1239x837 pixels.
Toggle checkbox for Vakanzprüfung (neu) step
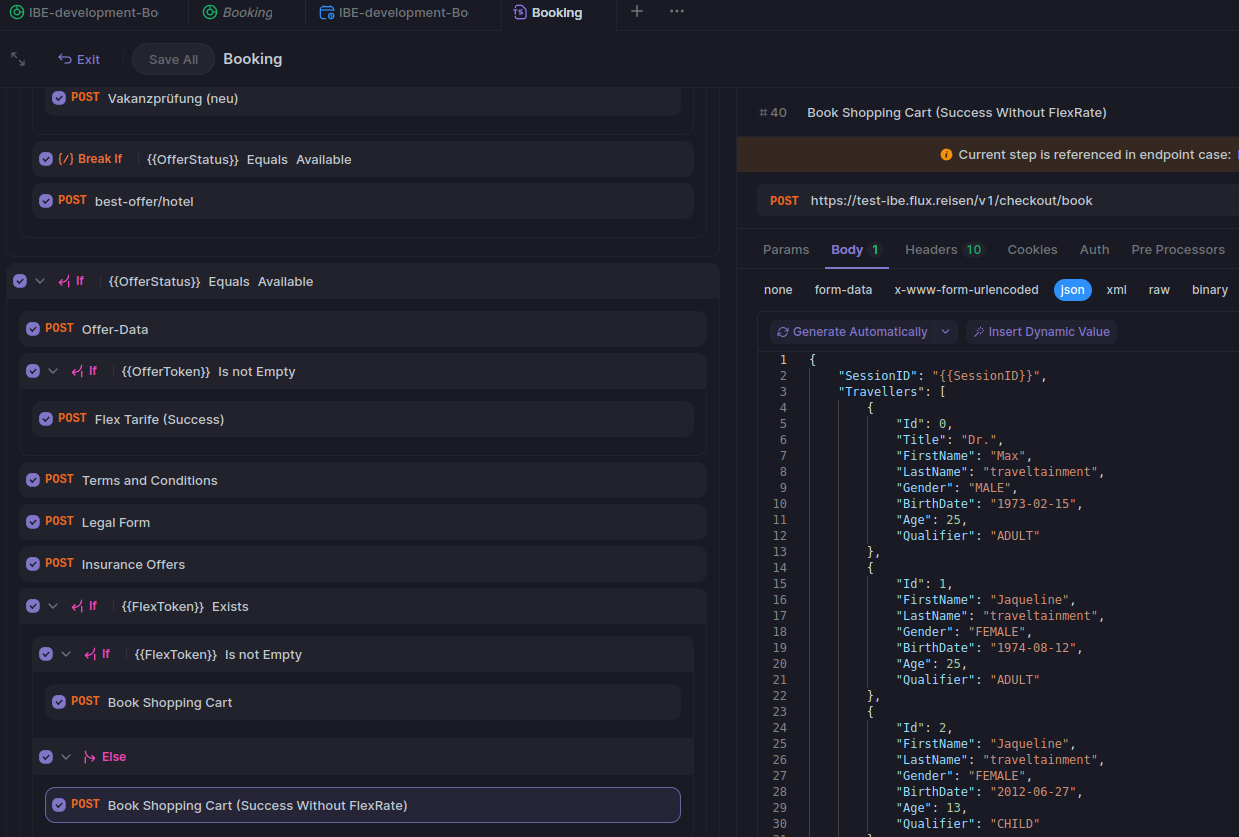click(x=59, y=98)
